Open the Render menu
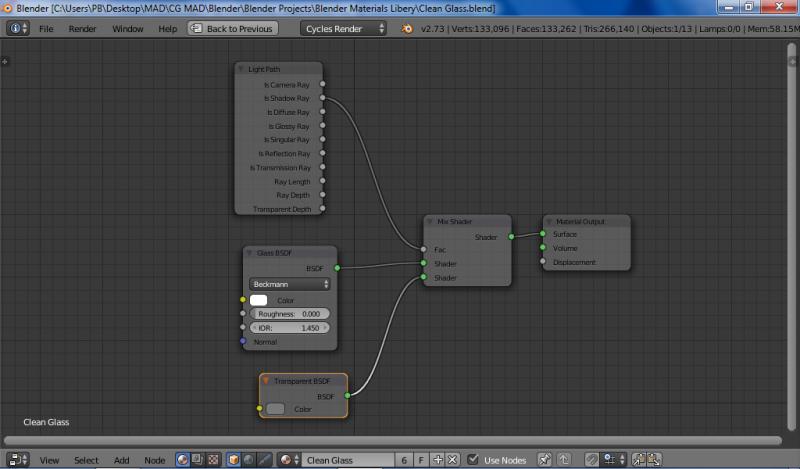This screenshot has width=800, height=469. pyautogui.click(x=82, y=29)
